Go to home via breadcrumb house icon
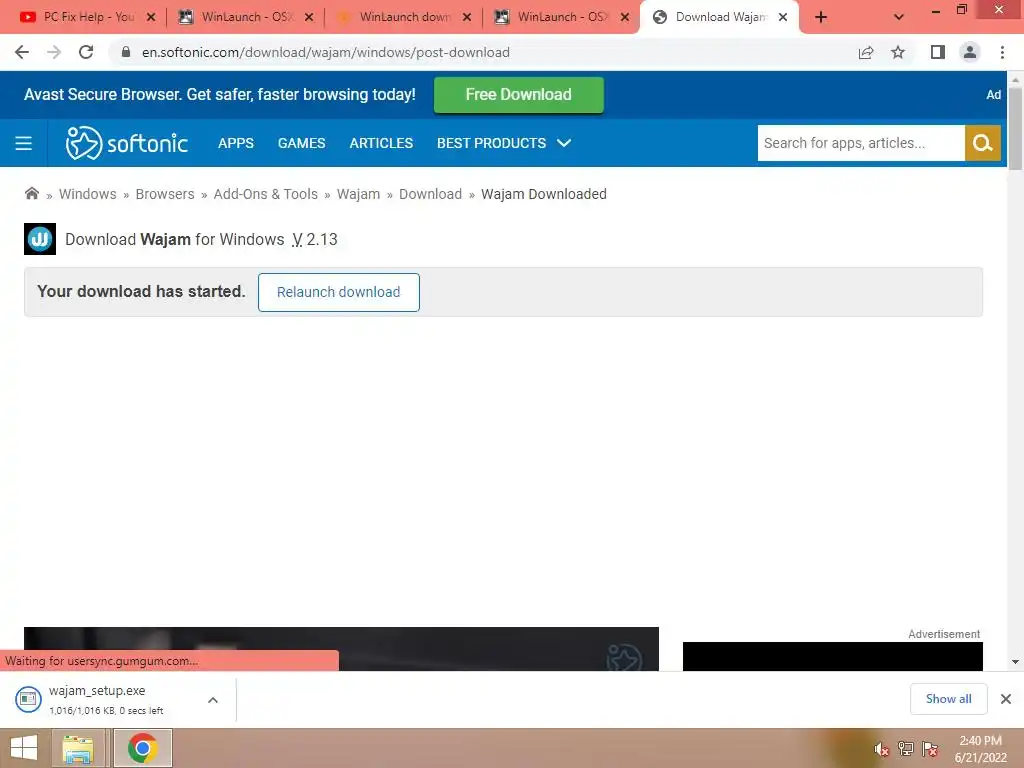Screen dimensions: 1024x768 tap(31, 193)
